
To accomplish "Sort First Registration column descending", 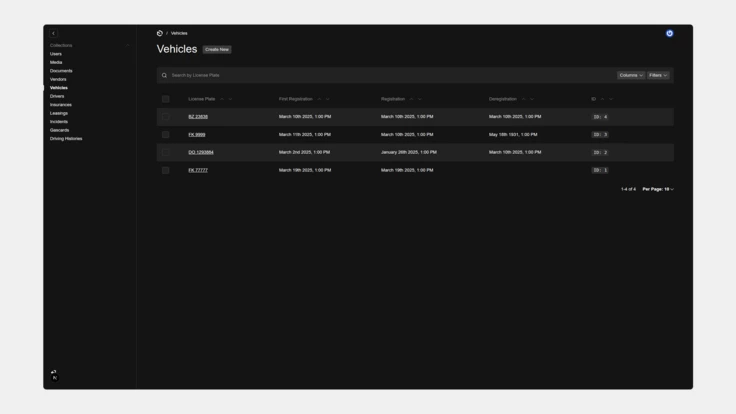I will pos(328,99).
